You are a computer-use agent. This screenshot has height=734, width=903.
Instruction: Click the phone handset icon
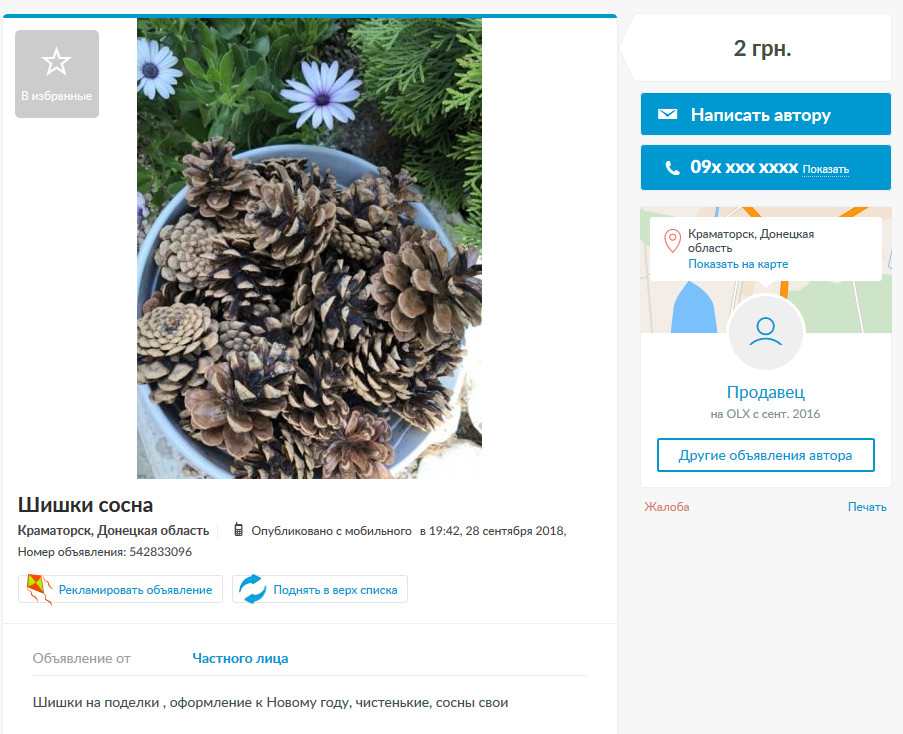(672, 168)
